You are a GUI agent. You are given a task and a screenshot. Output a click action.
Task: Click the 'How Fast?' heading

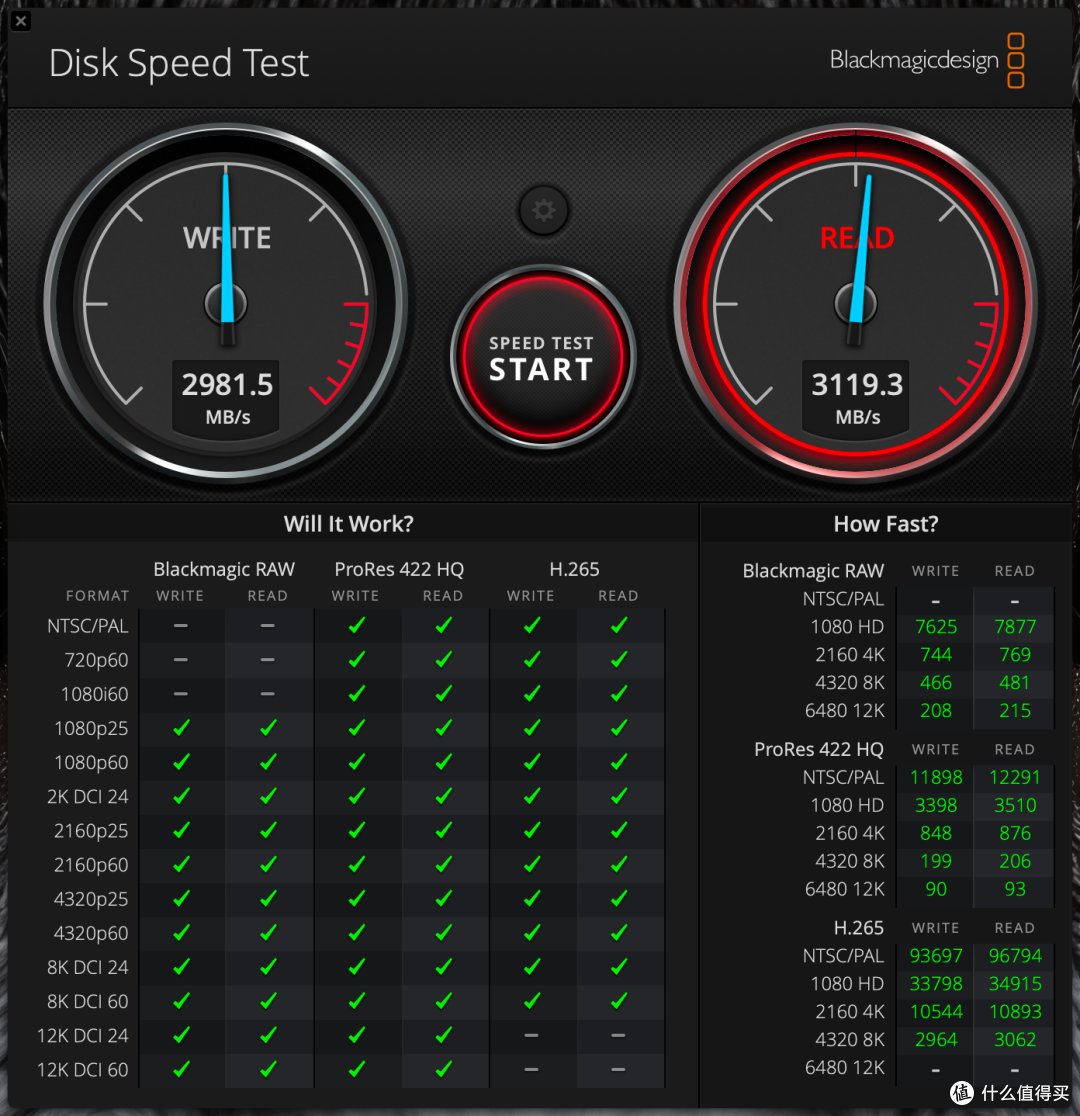[x=886, y=524]
